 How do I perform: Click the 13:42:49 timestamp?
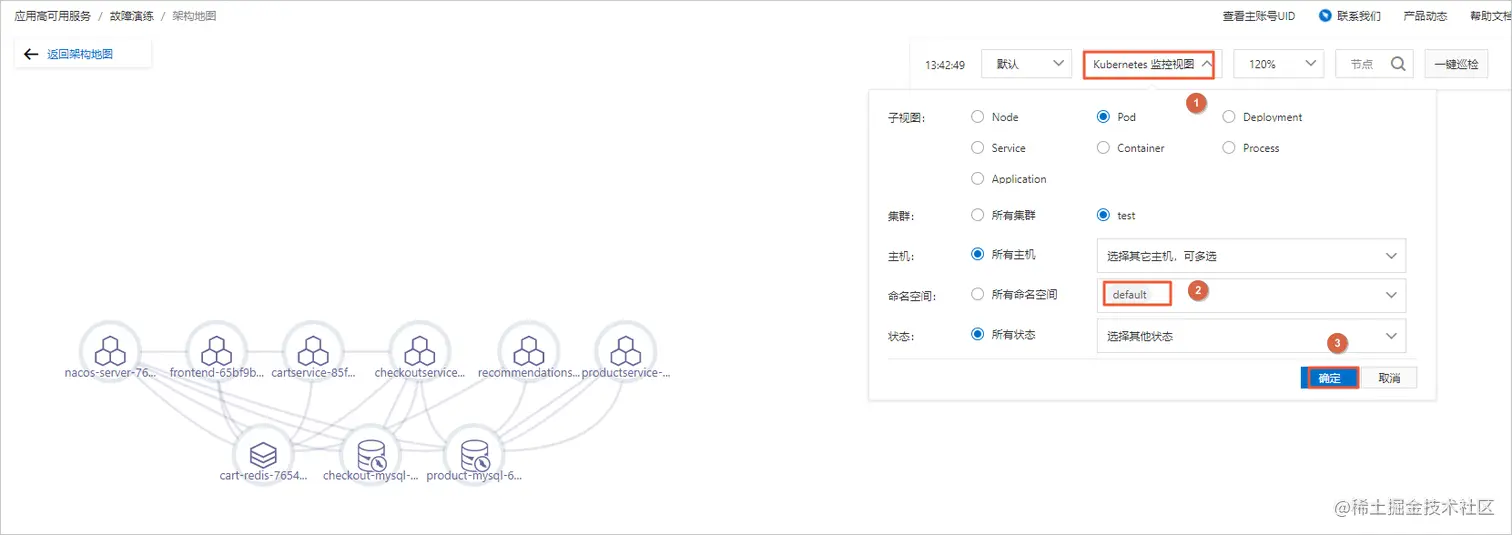(x=945, y=64)
